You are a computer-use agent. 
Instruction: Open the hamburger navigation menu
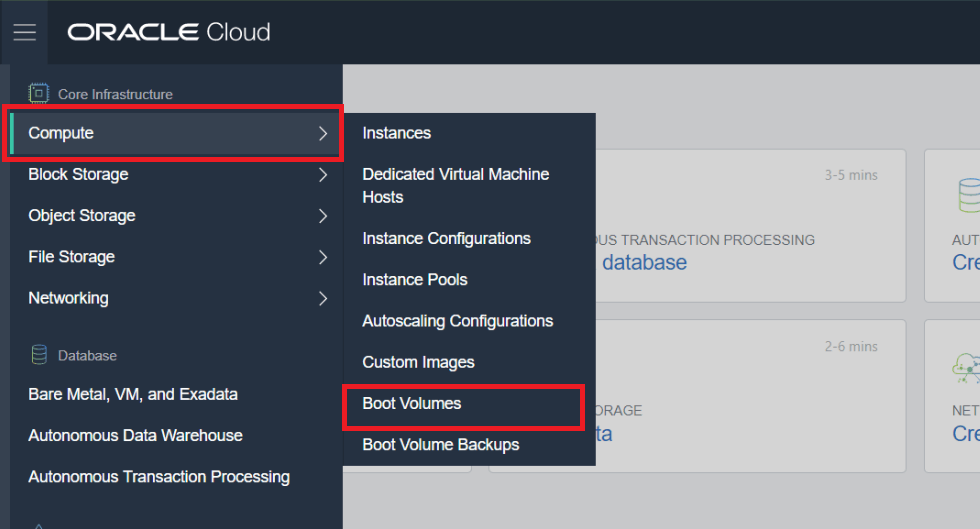(x=24, y=32)
